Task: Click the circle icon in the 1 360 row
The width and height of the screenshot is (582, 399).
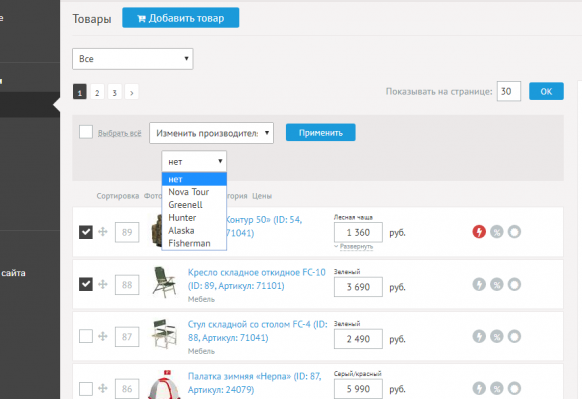Action: 514,232
